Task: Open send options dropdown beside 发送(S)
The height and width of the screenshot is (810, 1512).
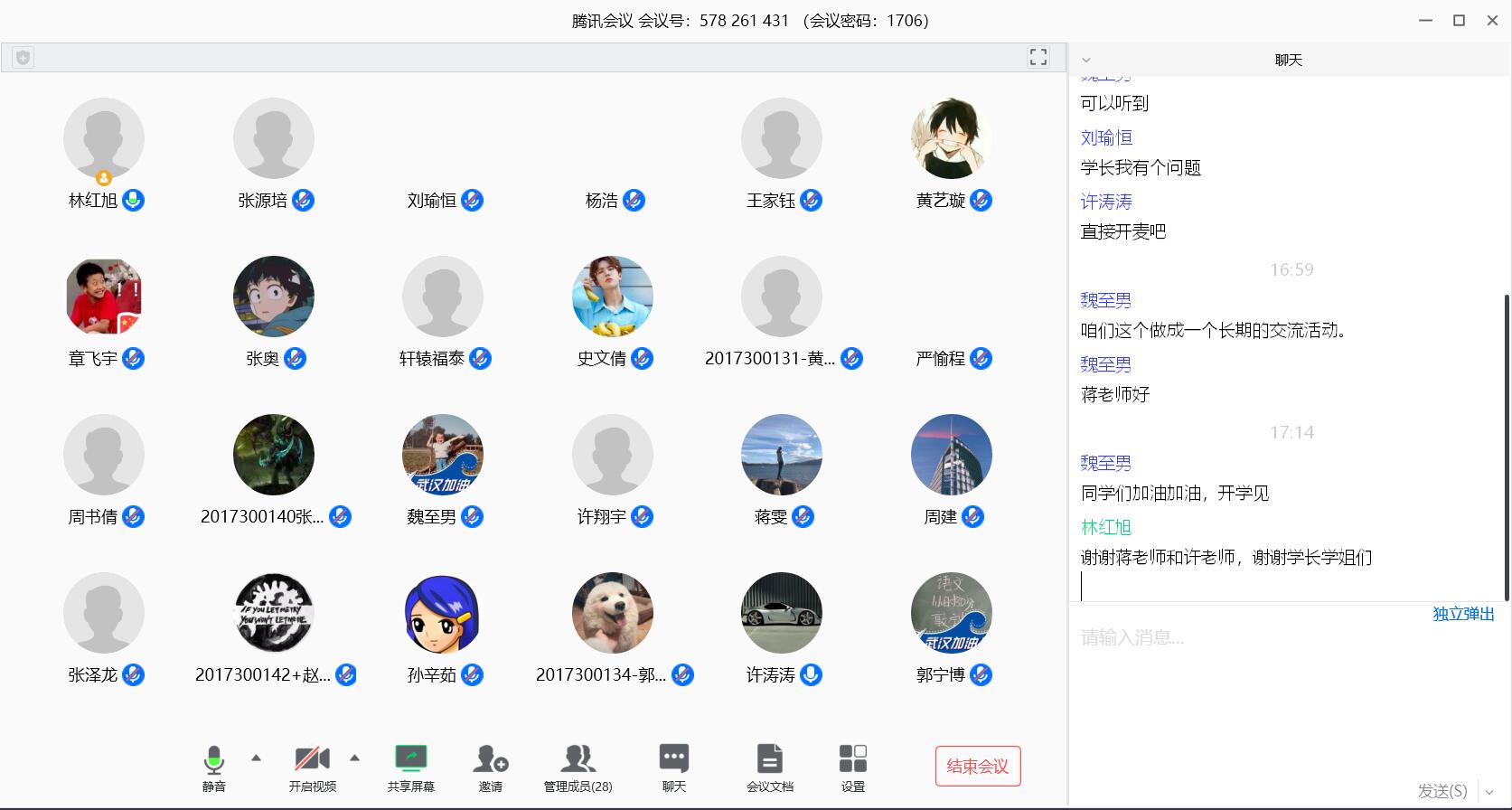Action: click(x=1489, y=792)
